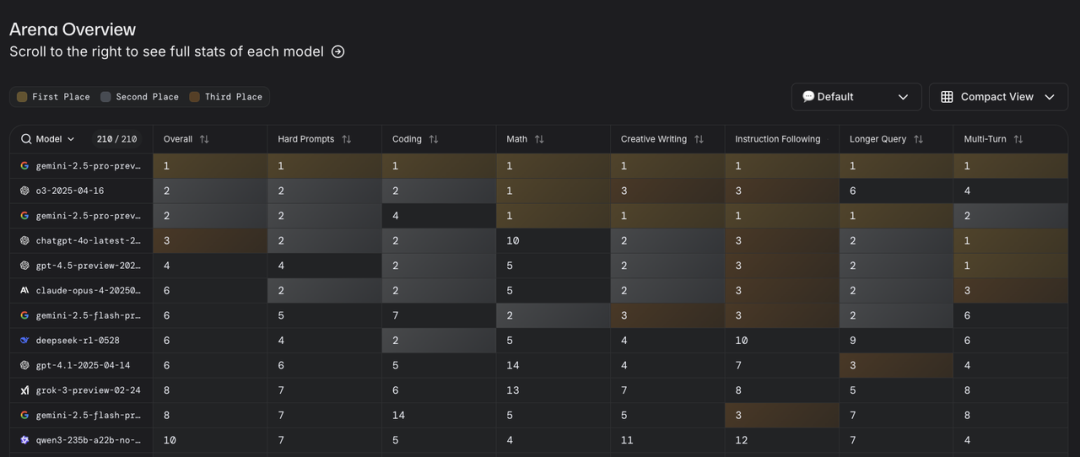Click sort arrows icon next to Coding

click(x=433, y=139)
